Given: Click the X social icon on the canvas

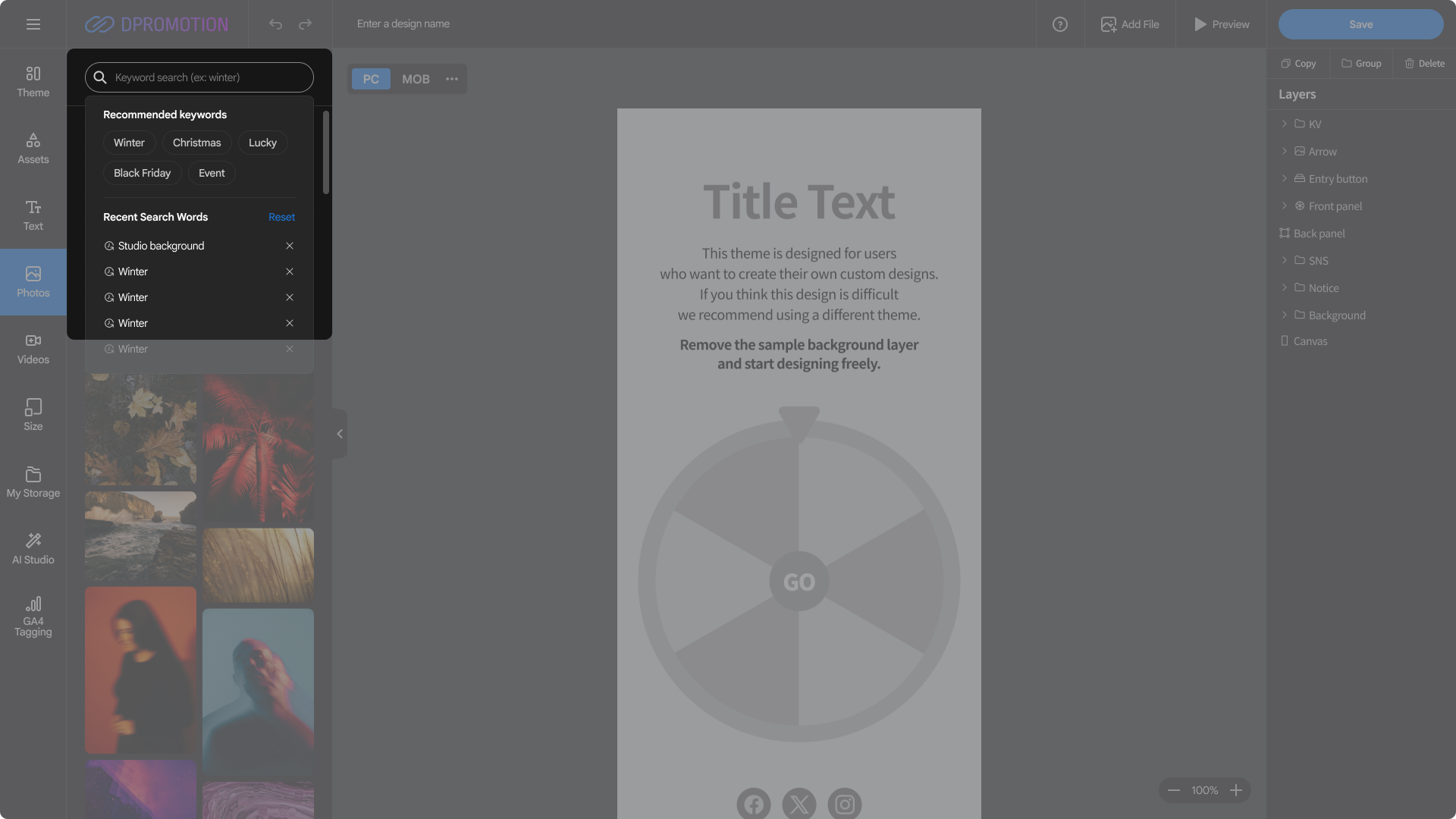Looking at the screenshot, I should [x=799, y=804].
